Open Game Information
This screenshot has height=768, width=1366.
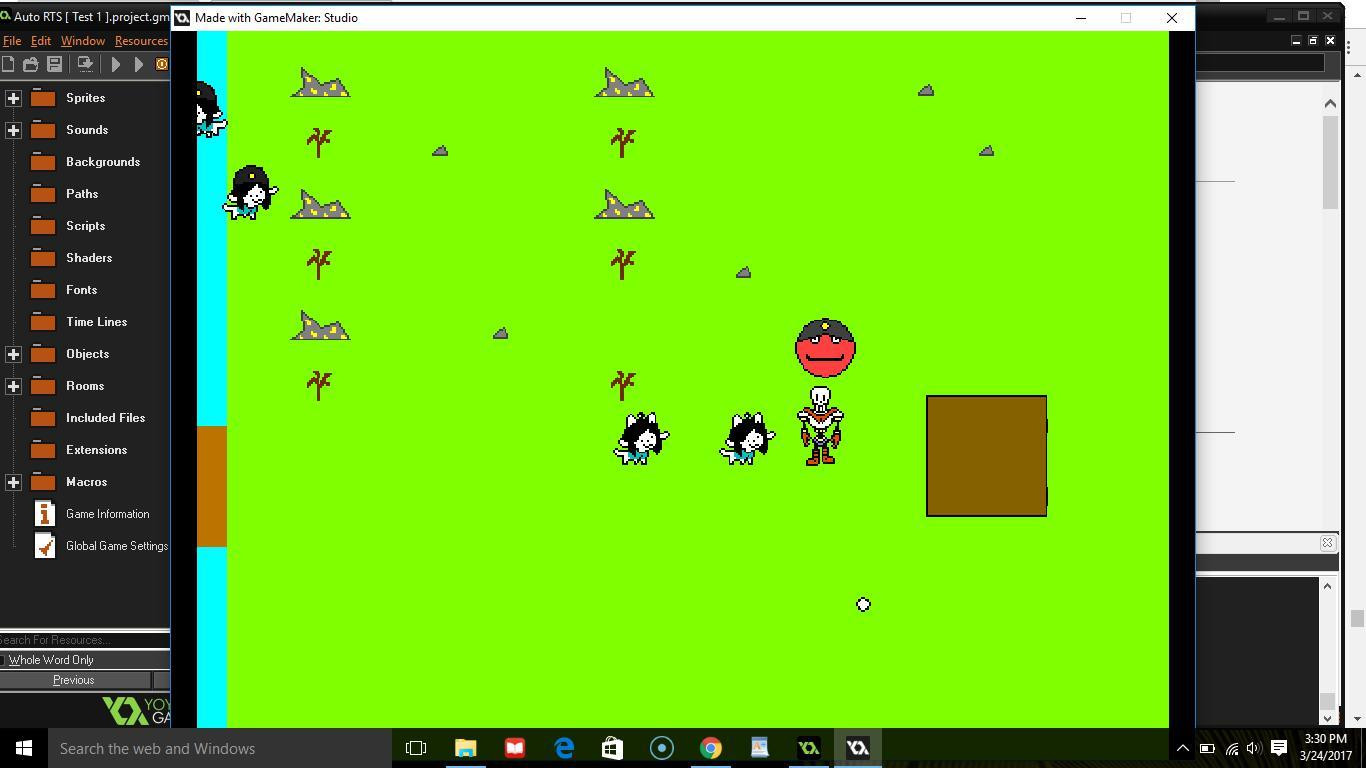107,514
